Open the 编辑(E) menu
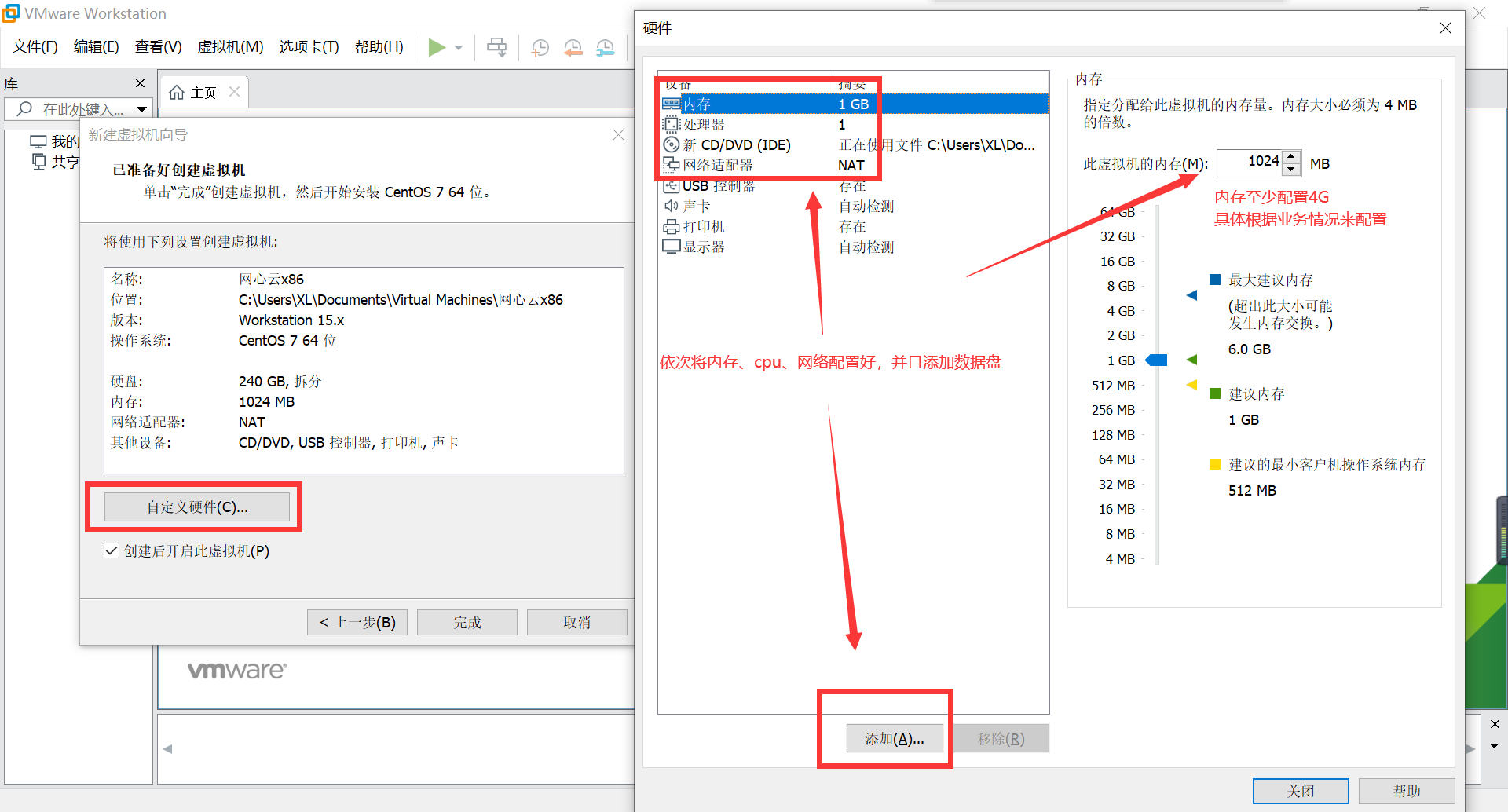 (x=96, y=46)
